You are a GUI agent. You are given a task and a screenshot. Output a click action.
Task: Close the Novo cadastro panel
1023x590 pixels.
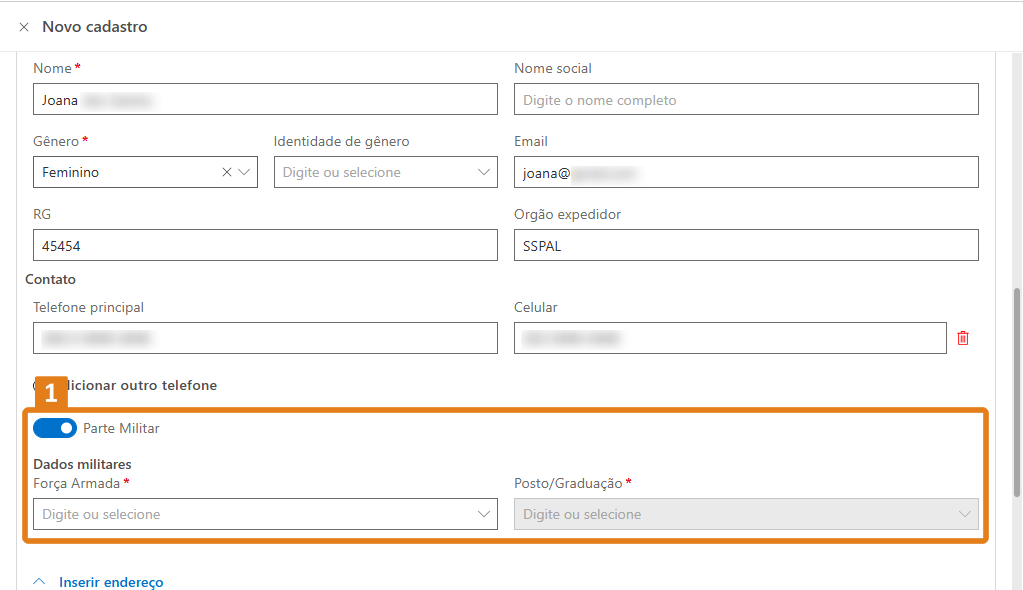[x=24, y=27]
